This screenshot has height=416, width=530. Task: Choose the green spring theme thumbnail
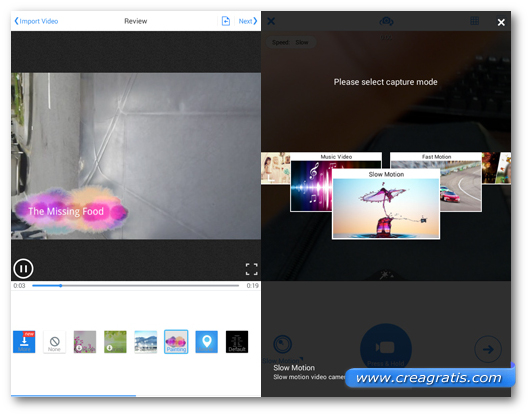tap(115, 342)
